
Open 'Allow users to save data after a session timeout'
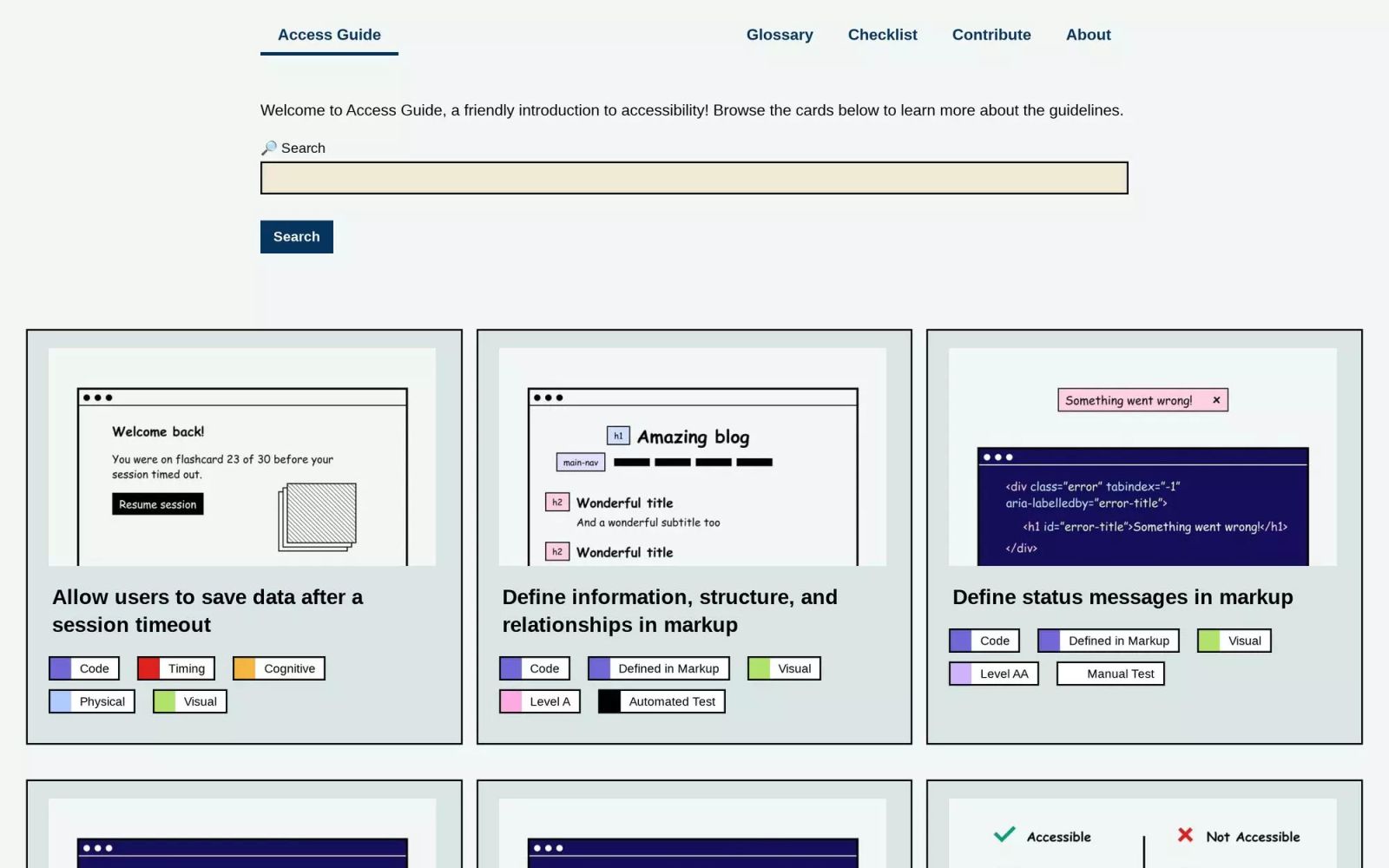pos(207,611)
